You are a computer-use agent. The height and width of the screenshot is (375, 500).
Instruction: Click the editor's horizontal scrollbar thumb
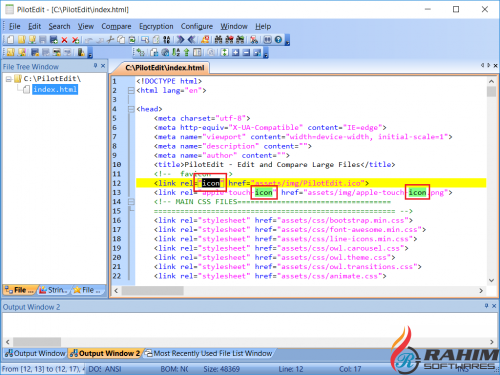[x=152, y=291]
